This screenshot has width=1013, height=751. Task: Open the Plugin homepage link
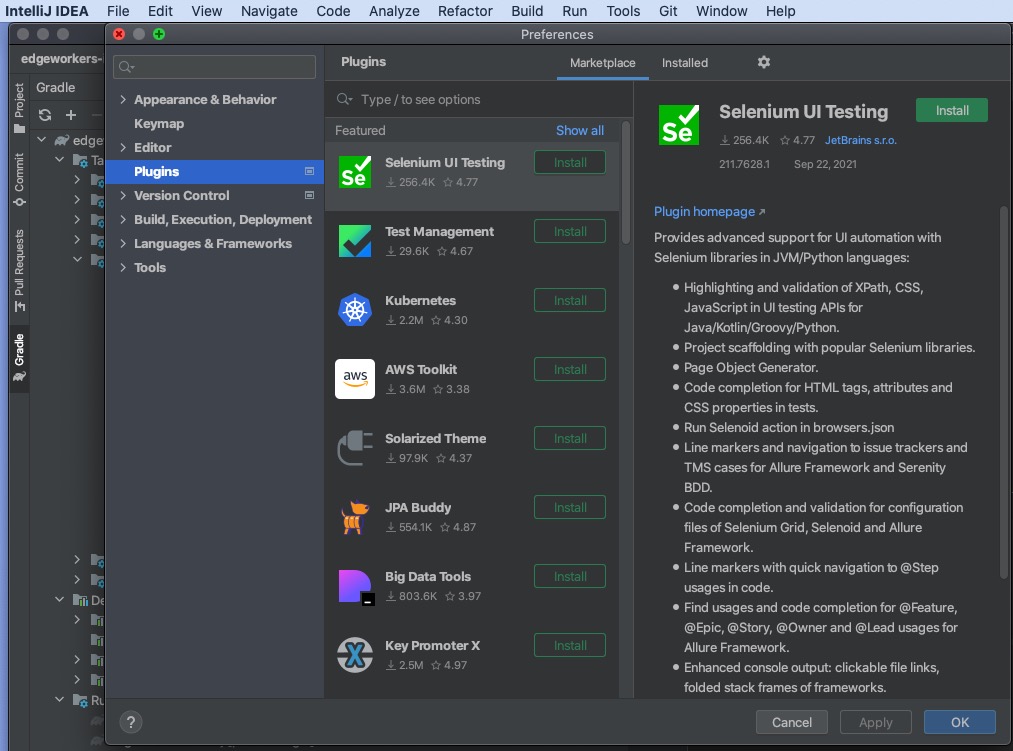pos(709,211)
